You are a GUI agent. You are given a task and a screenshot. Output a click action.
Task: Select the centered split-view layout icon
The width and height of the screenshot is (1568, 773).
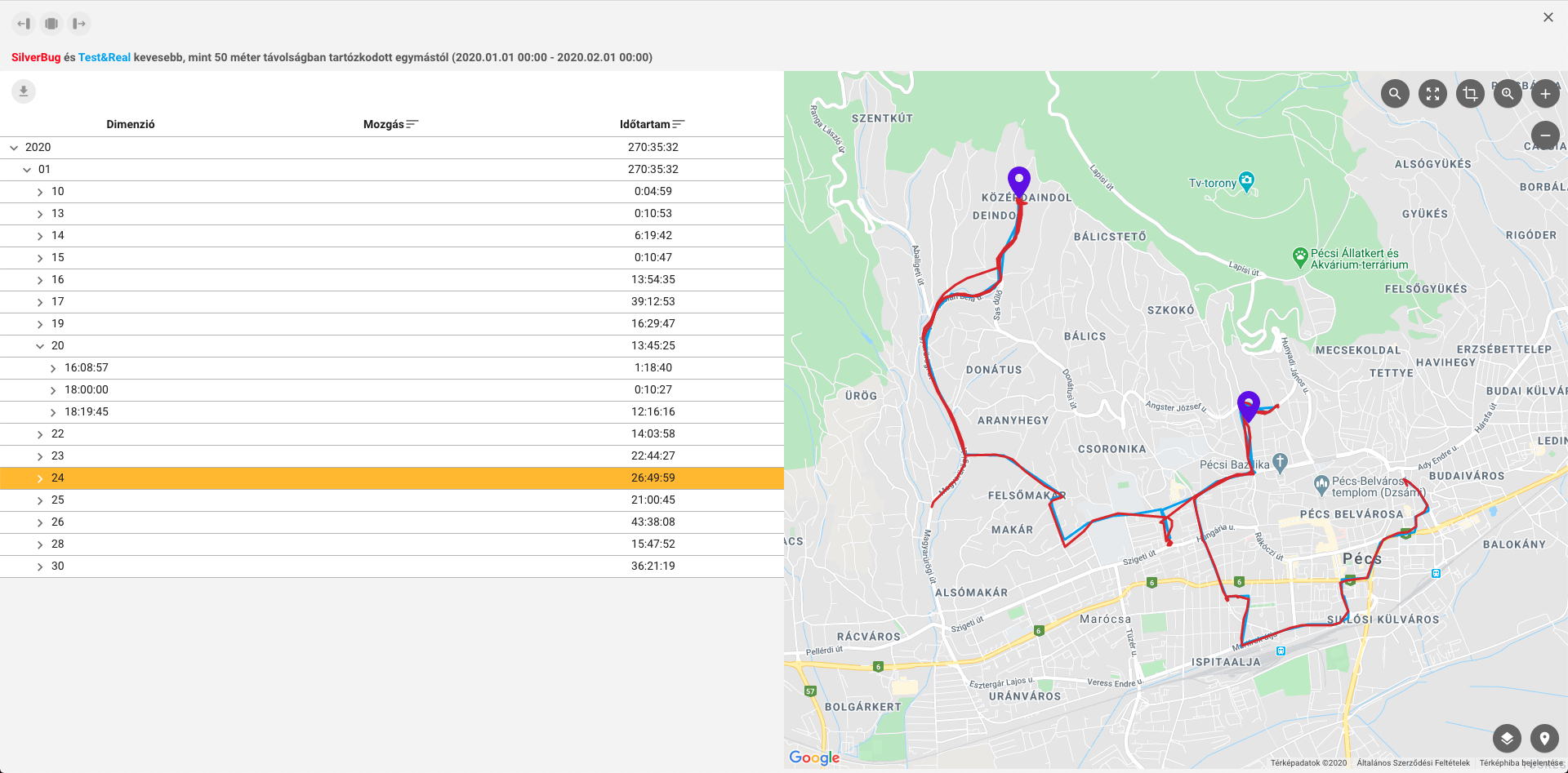point(51,24)
